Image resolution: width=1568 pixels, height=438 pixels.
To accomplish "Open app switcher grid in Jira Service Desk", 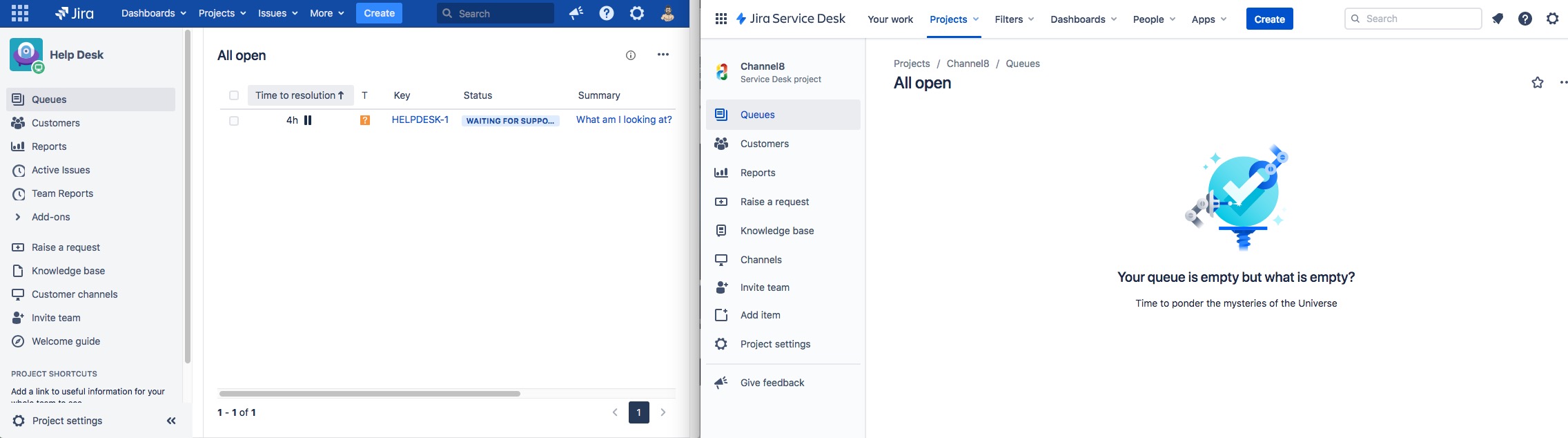I will 721,19.
